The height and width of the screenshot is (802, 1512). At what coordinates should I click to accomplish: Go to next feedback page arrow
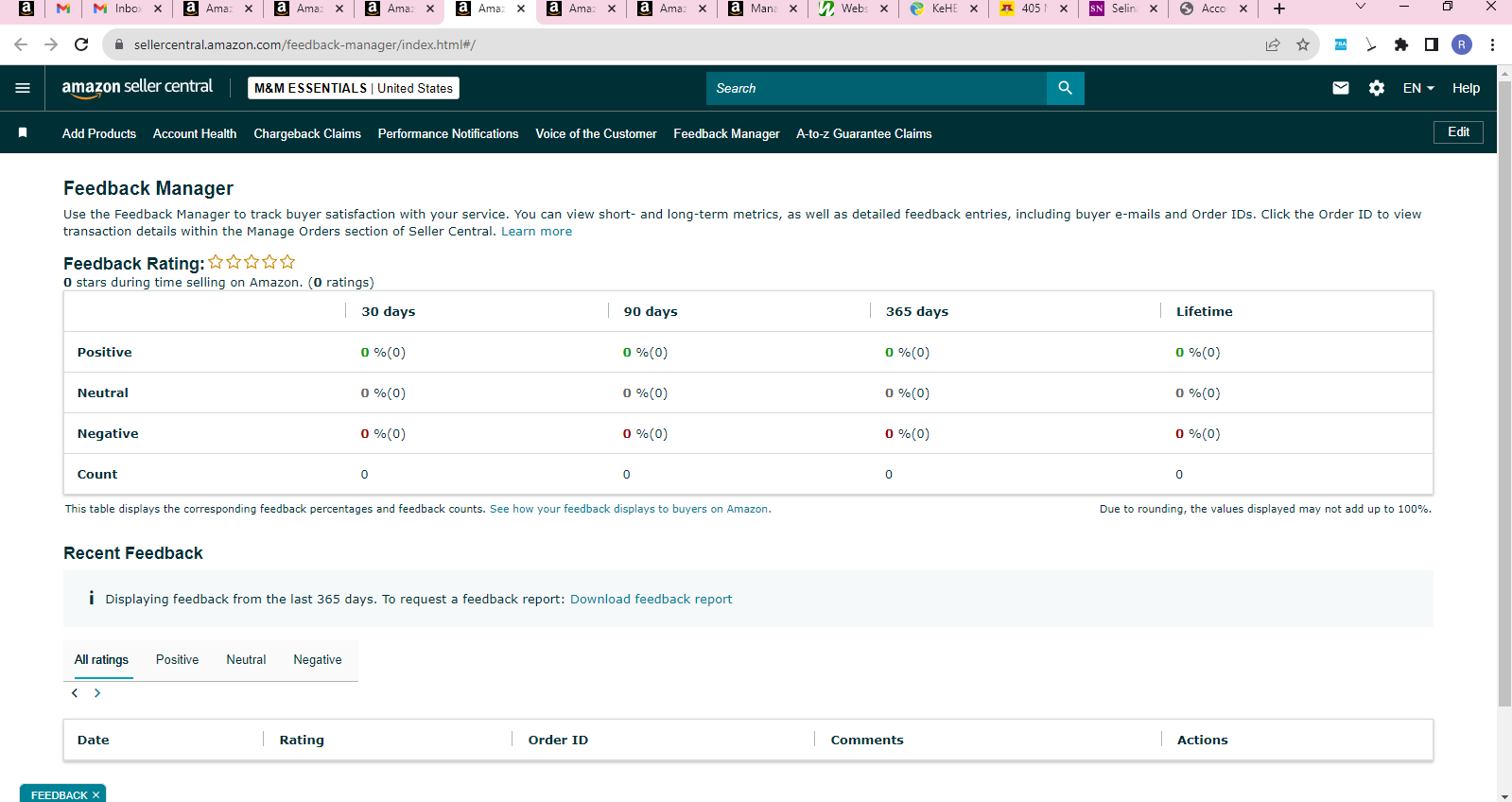tap(97, 693)
